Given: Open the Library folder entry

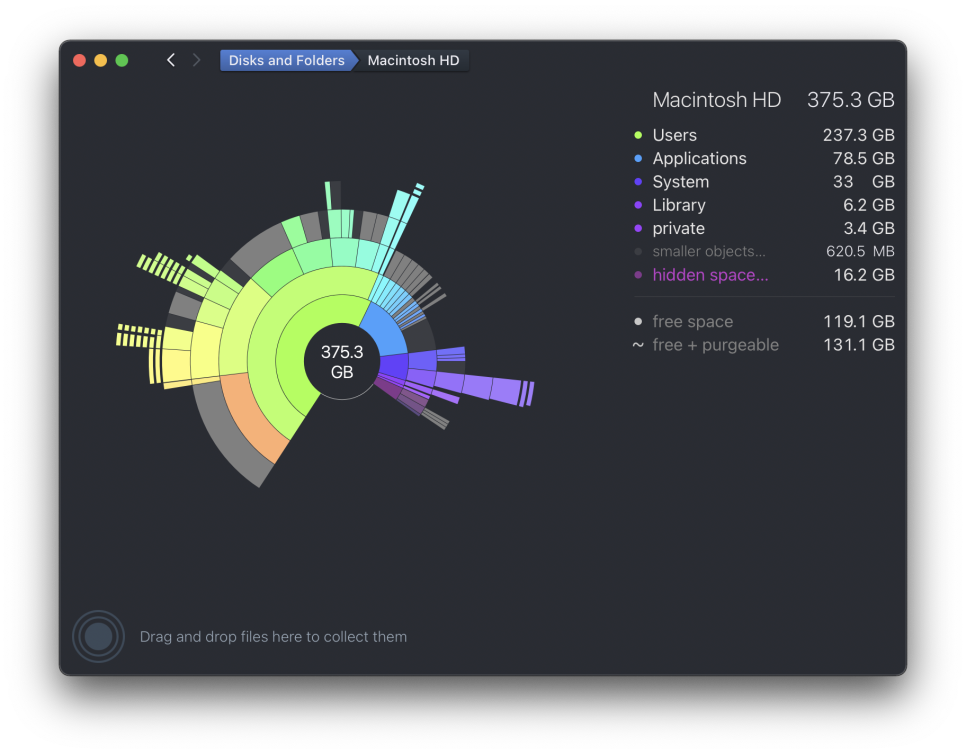Looking at the screenshot, I should [x=764, y=205].
